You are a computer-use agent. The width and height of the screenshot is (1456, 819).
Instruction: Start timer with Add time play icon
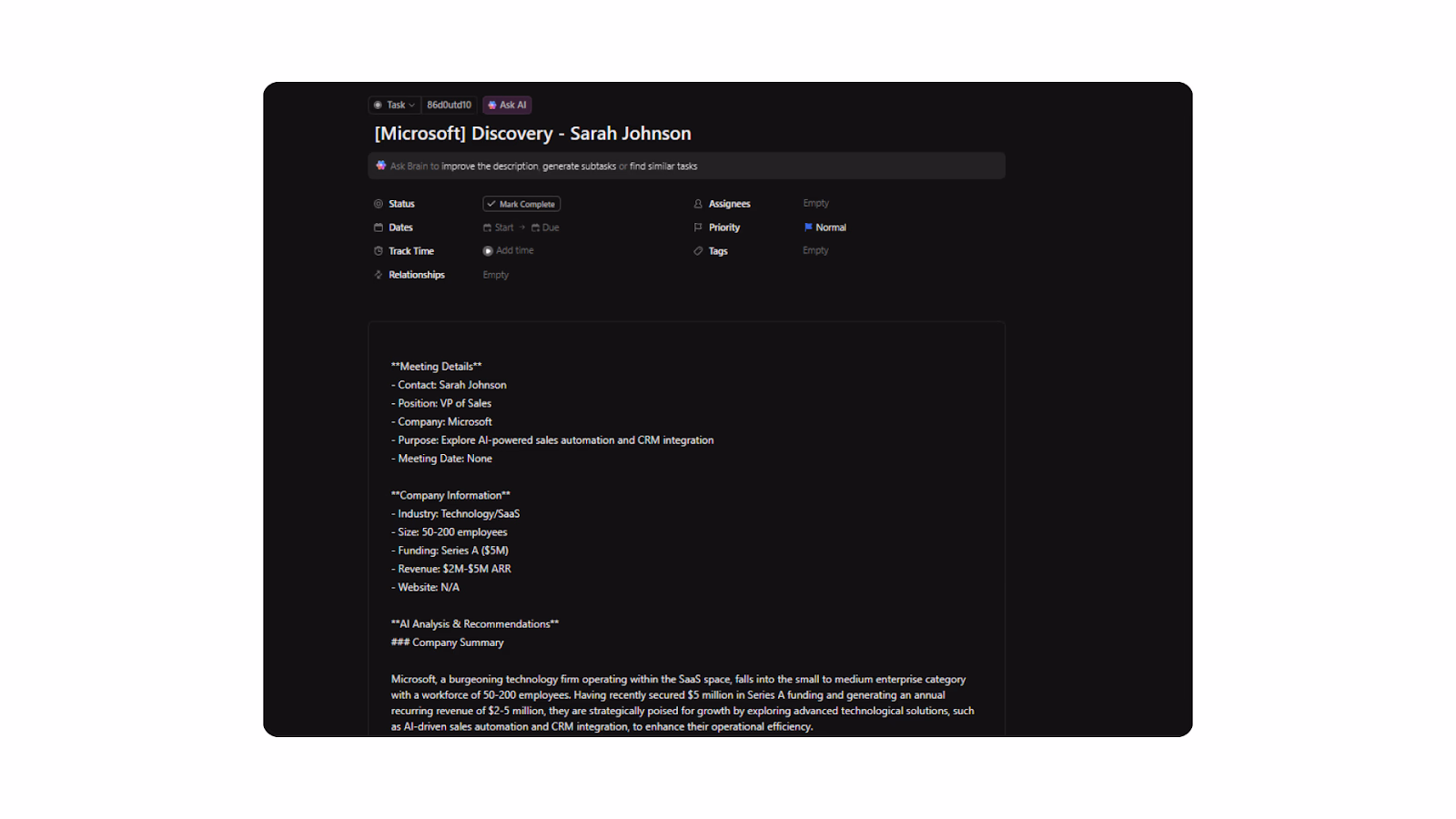(488, 251)
